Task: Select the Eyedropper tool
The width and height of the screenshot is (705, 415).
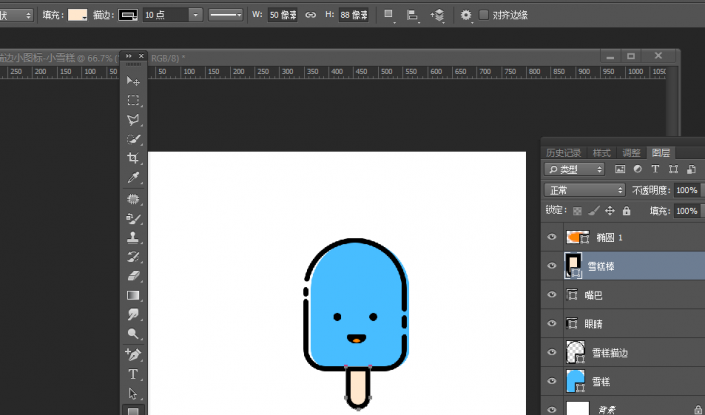Action: tap(133, 178)
